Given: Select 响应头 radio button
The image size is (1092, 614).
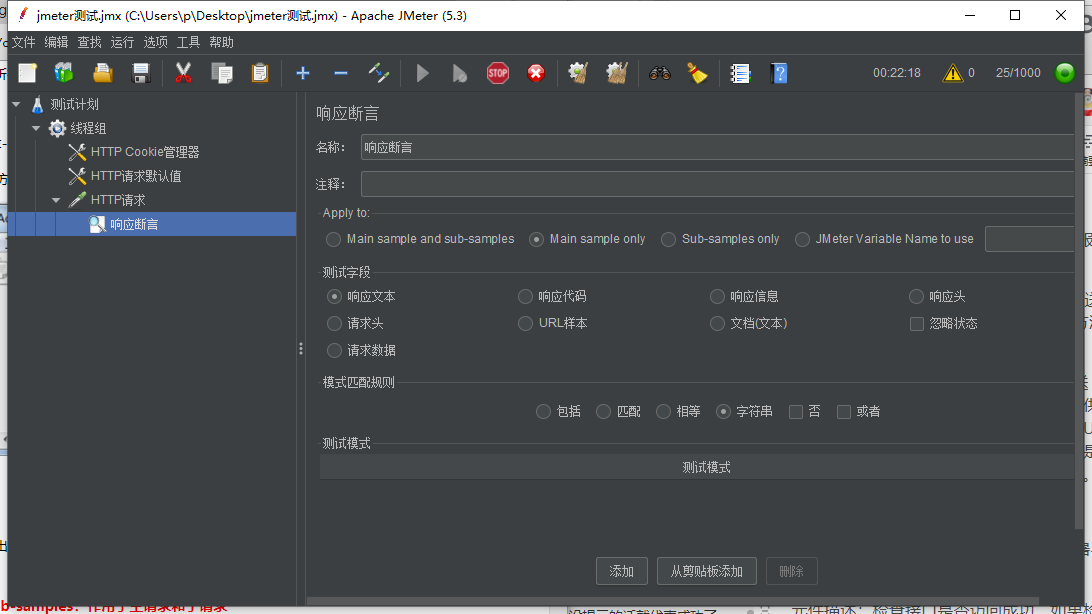Looking at the screenshot, I should [916, 297].
